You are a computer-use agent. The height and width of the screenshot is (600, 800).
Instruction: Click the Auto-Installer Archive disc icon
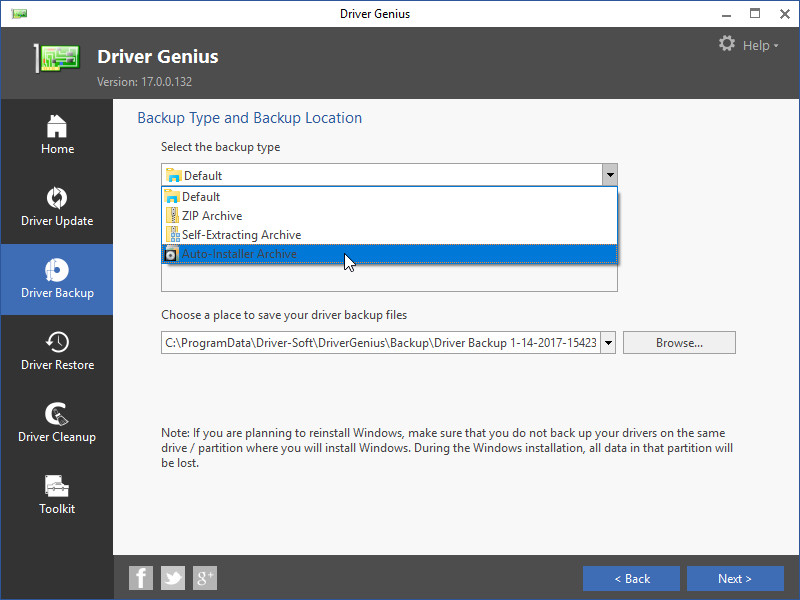click(171, 254)
